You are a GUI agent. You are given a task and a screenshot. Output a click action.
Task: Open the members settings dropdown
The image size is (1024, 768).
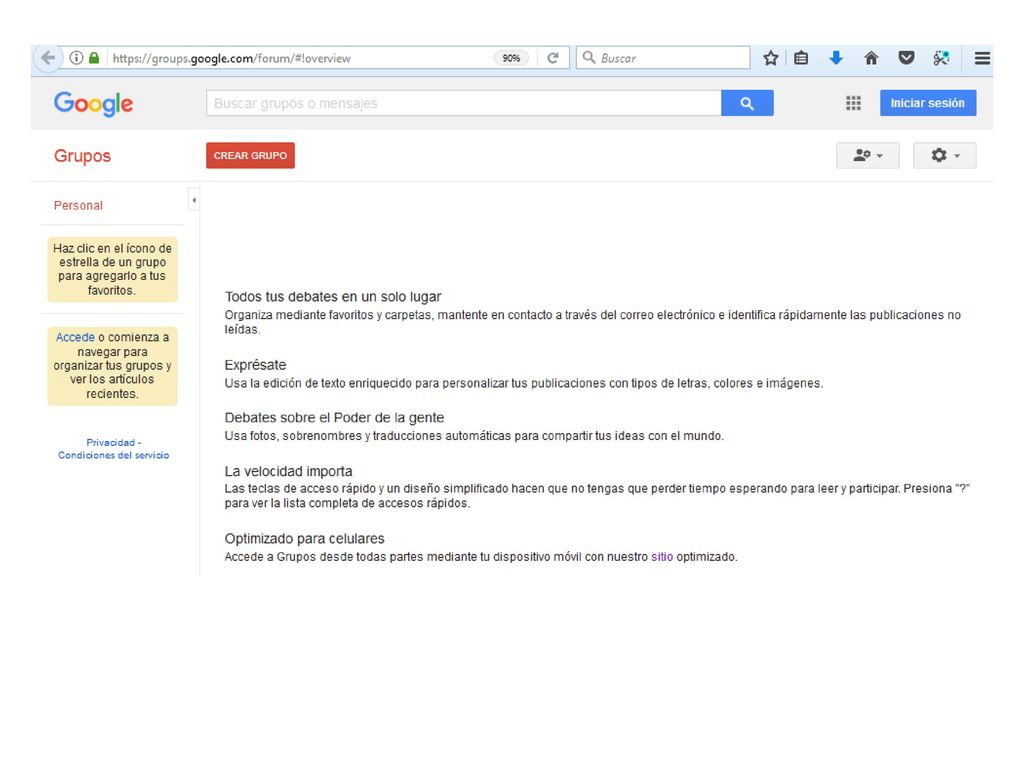867,155
